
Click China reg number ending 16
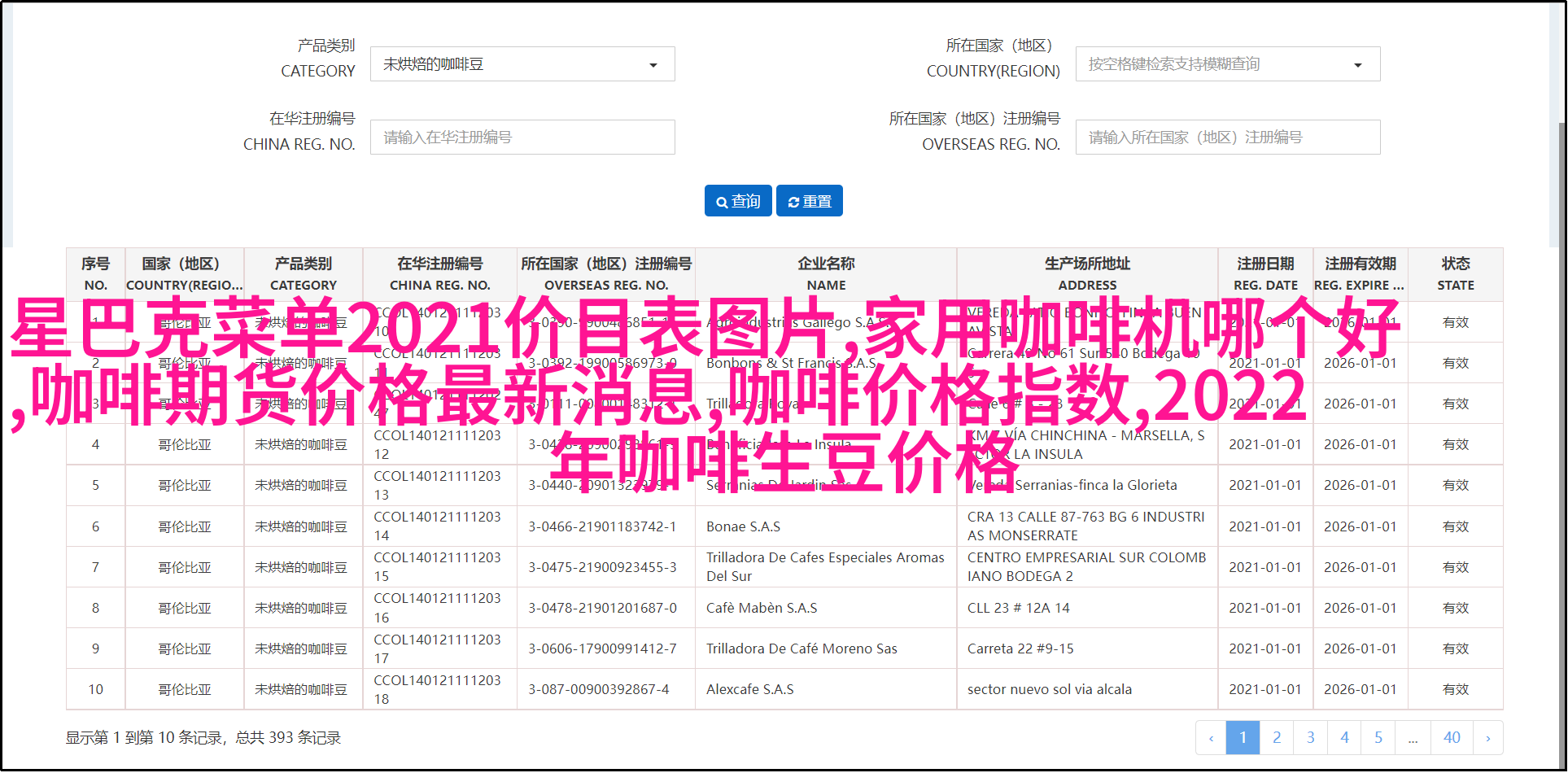(437, 608)
